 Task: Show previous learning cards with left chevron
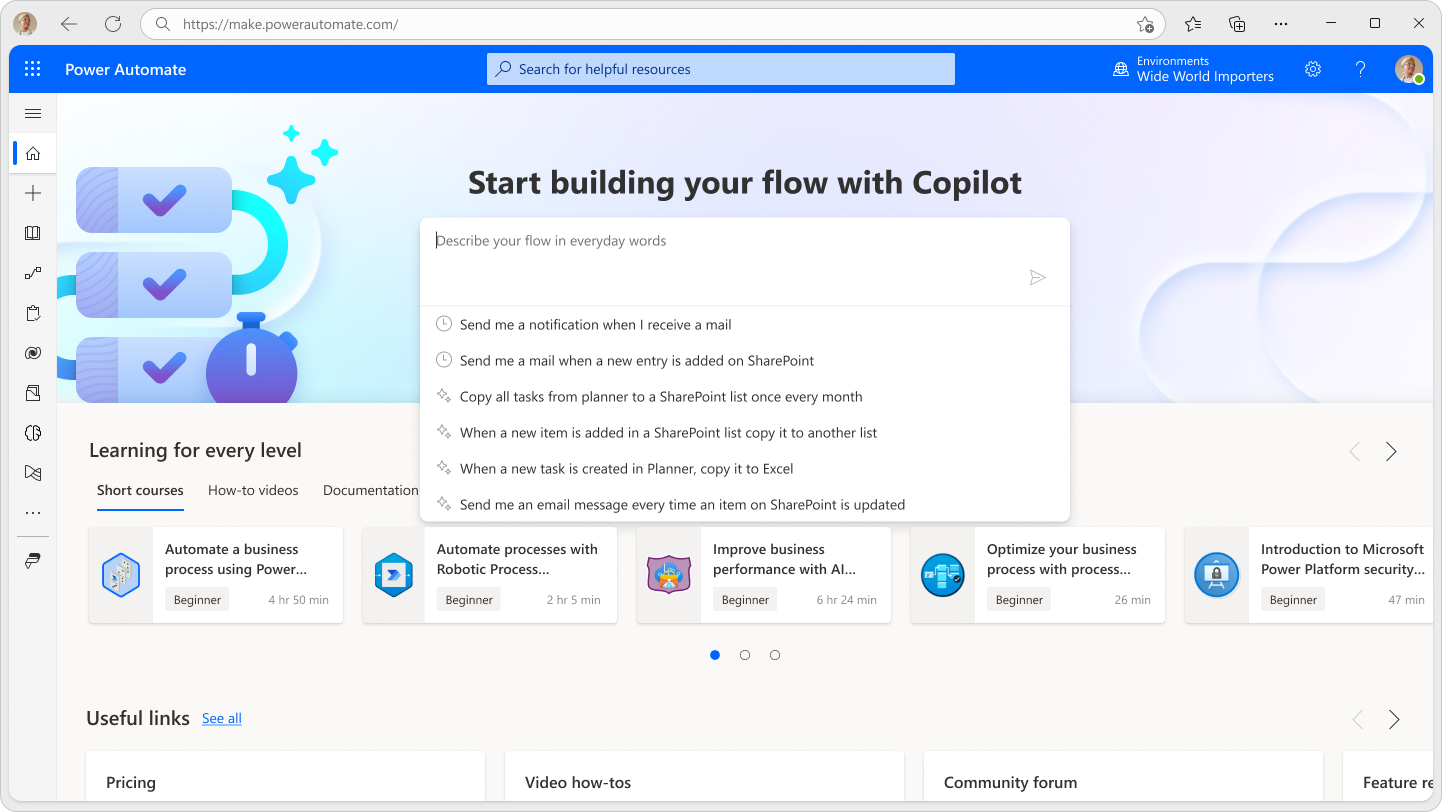coord(1355,452)
